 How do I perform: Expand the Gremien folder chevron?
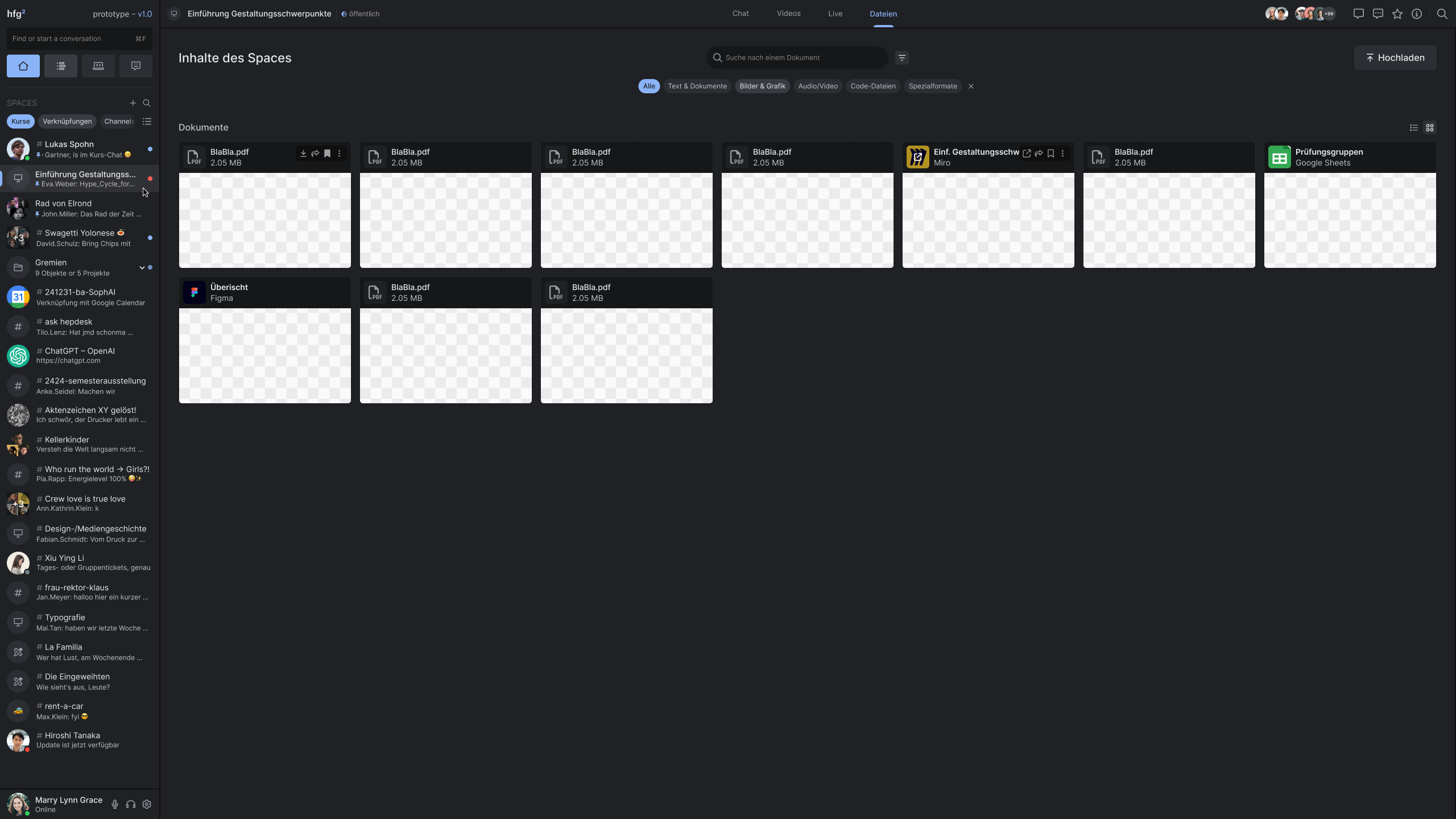[142, 267]
